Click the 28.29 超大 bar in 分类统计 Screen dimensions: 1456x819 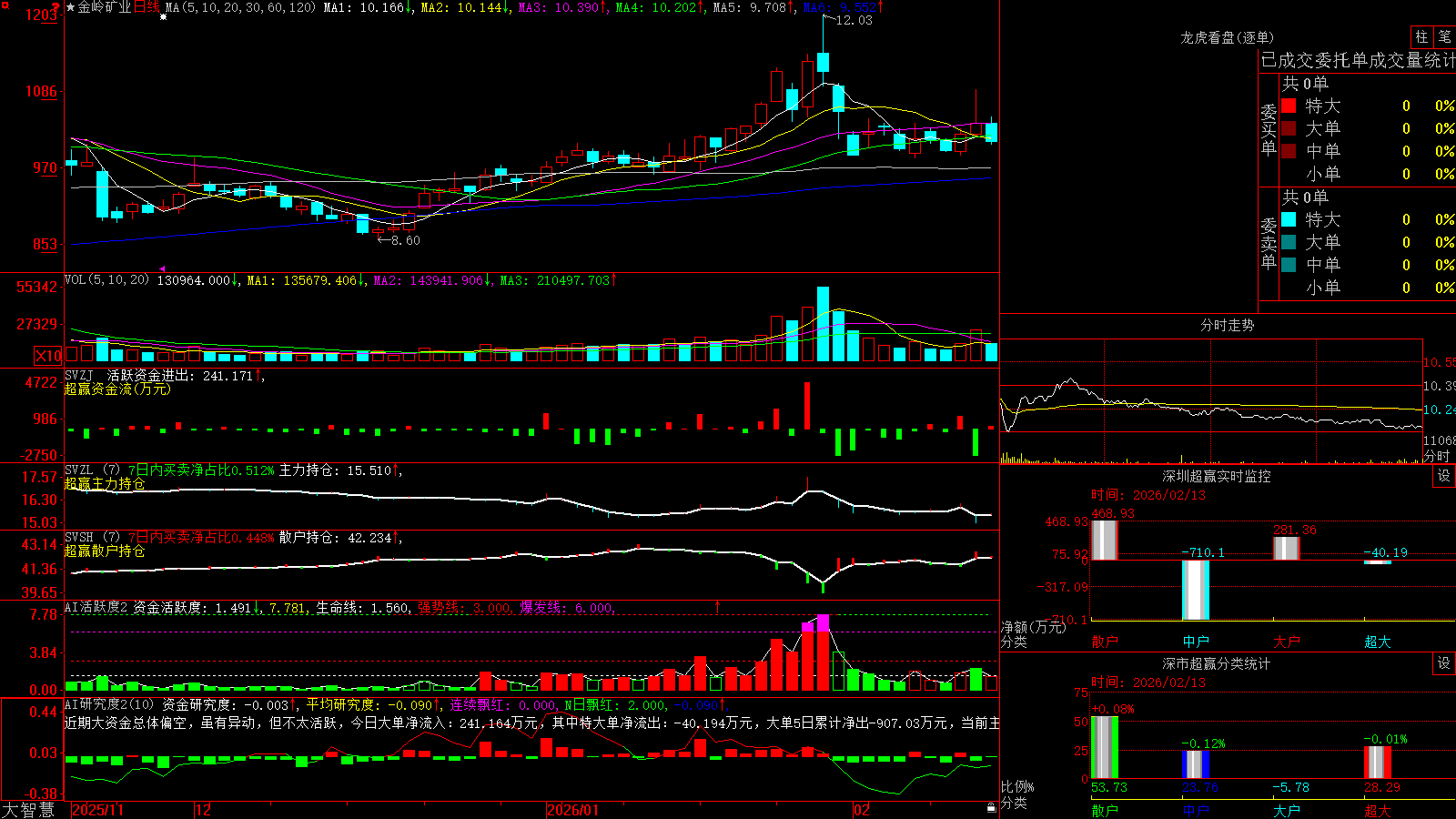(1377, 763)
